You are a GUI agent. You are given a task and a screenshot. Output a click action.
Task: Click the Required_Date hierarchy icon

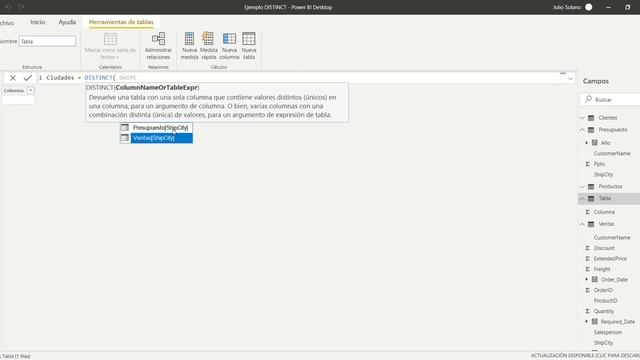(x=595, y=321)
